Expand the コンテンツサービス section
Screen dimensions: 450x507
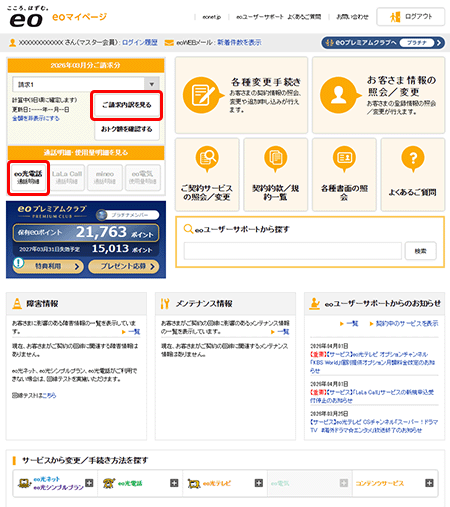pyautogui.click(x=429, y=483)
